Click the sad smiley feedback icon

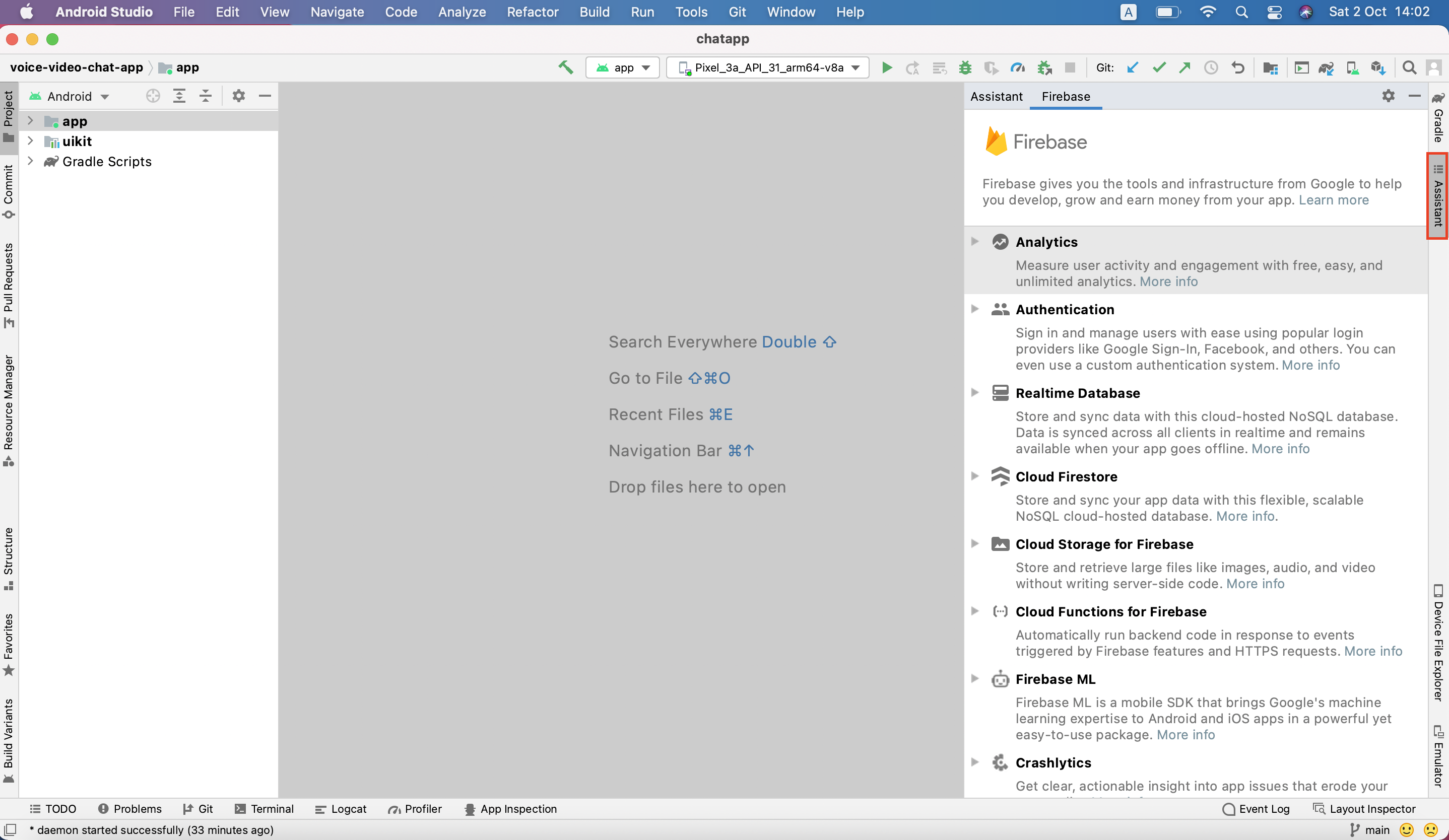(x=1430, y=829)
